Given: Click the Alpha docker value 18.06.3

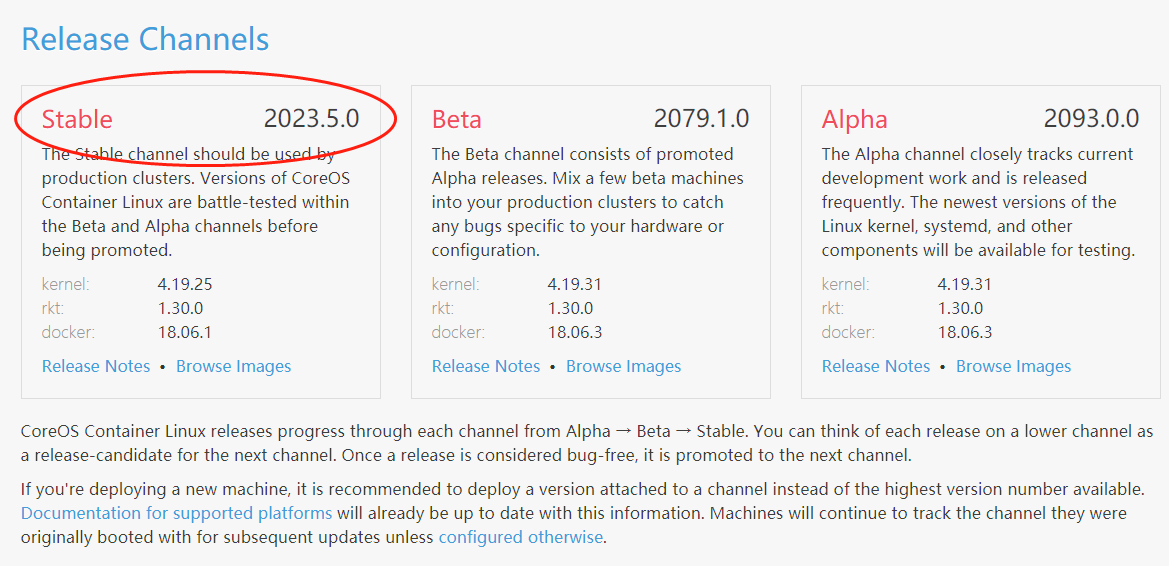Looking at the screenshot, I should (x=965, y=332).
